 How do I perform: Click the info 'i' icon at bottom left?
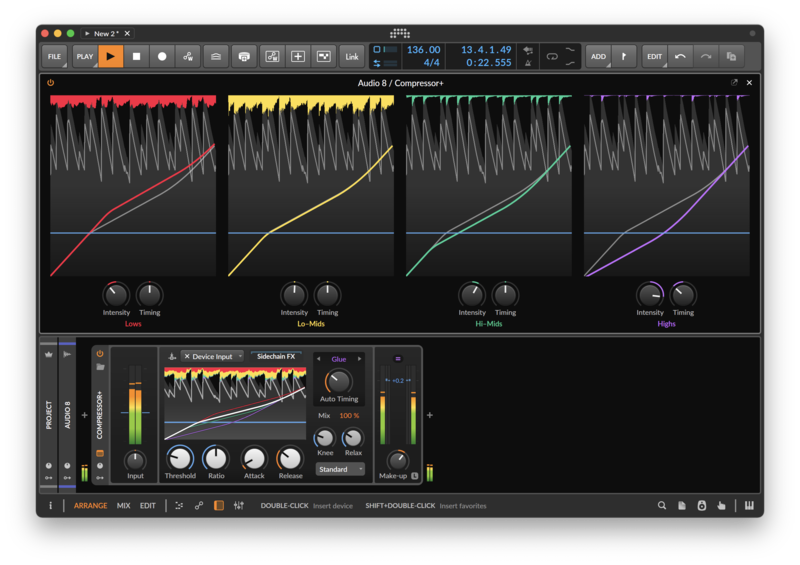[x=51, y=506]
